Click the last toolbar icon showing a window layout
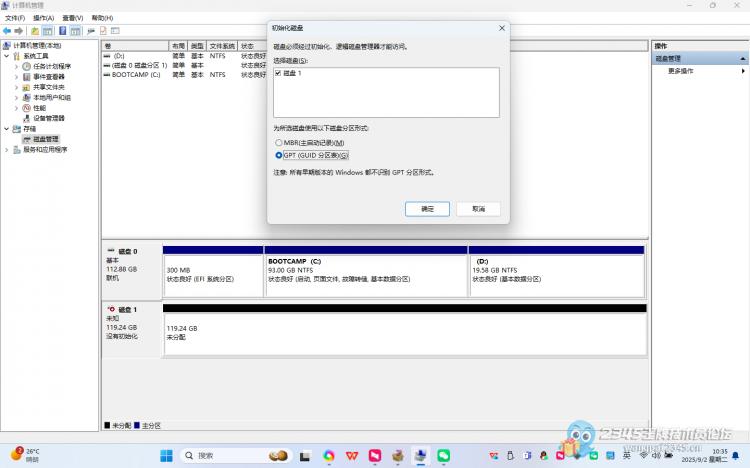The image size is (750, 468). (x=115, y=31)
